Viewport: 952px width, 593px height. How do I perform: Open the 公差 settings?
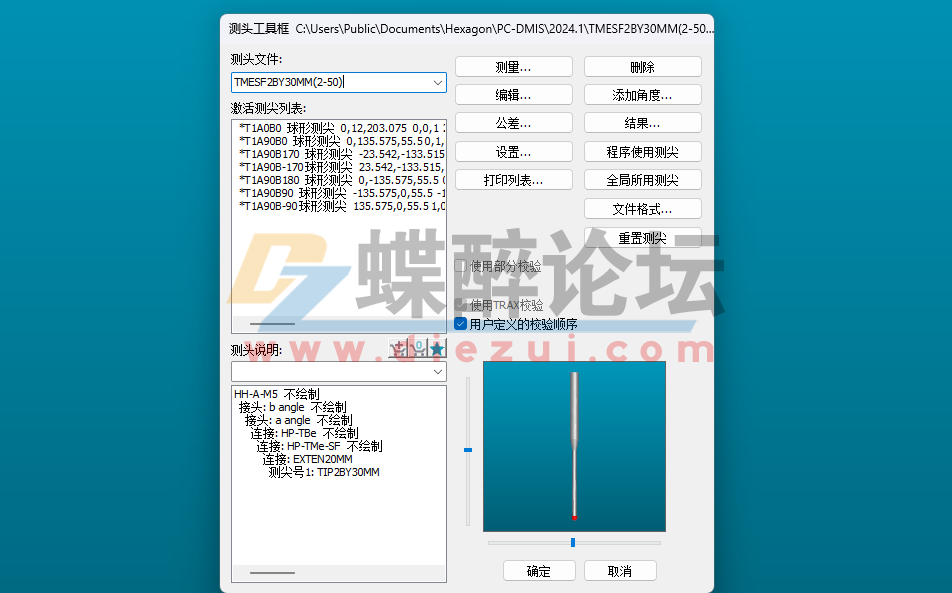513,123
